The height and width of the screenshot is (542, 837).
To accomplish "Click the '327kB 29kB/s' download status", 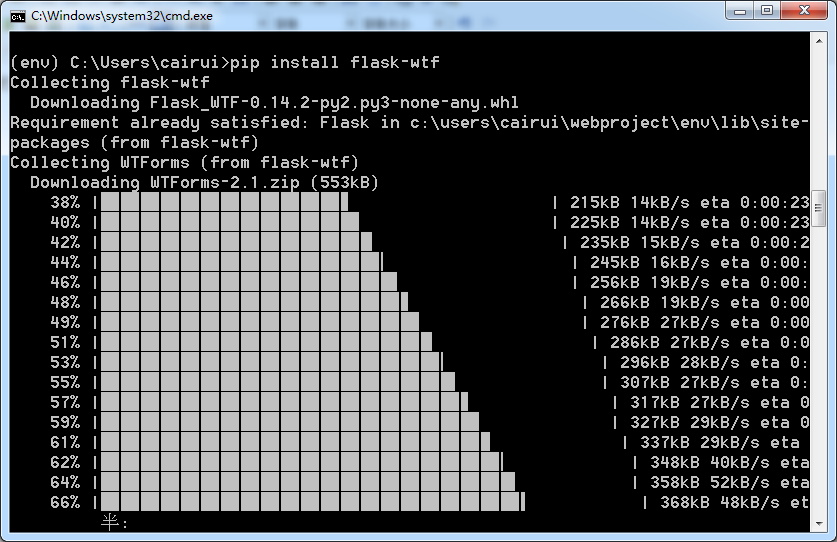I will pyautogui.click(x=690, y=423).
